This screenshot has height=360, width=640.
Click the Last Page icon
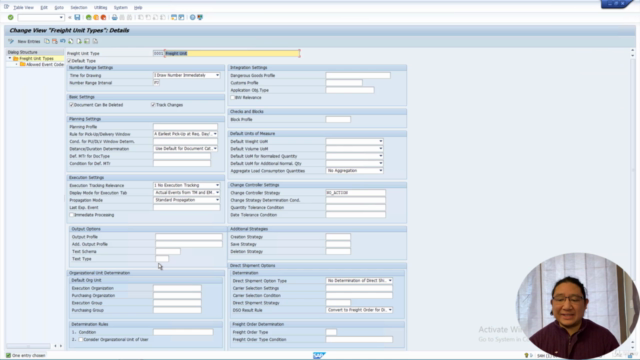click(163, 18)
